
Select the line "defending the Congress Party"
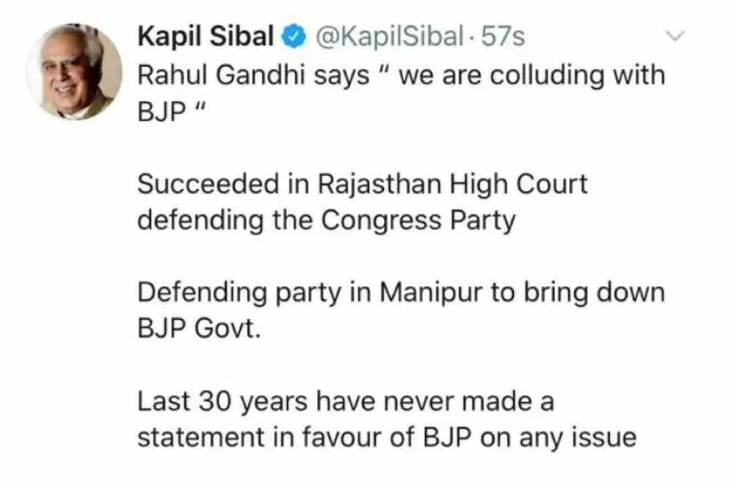coord(325,220)
